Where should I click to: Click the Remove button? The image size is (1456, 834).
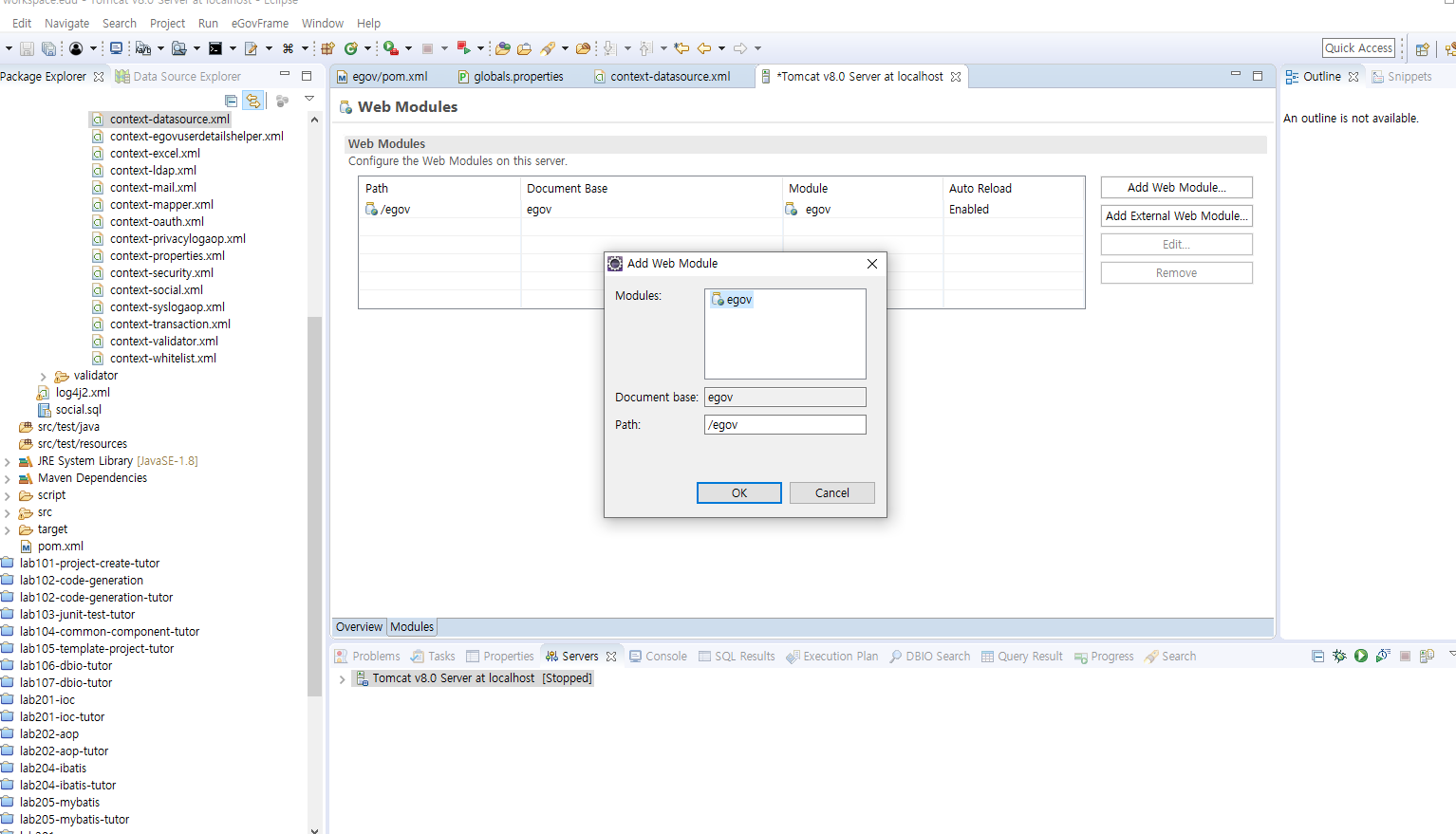pos(1177,273)
